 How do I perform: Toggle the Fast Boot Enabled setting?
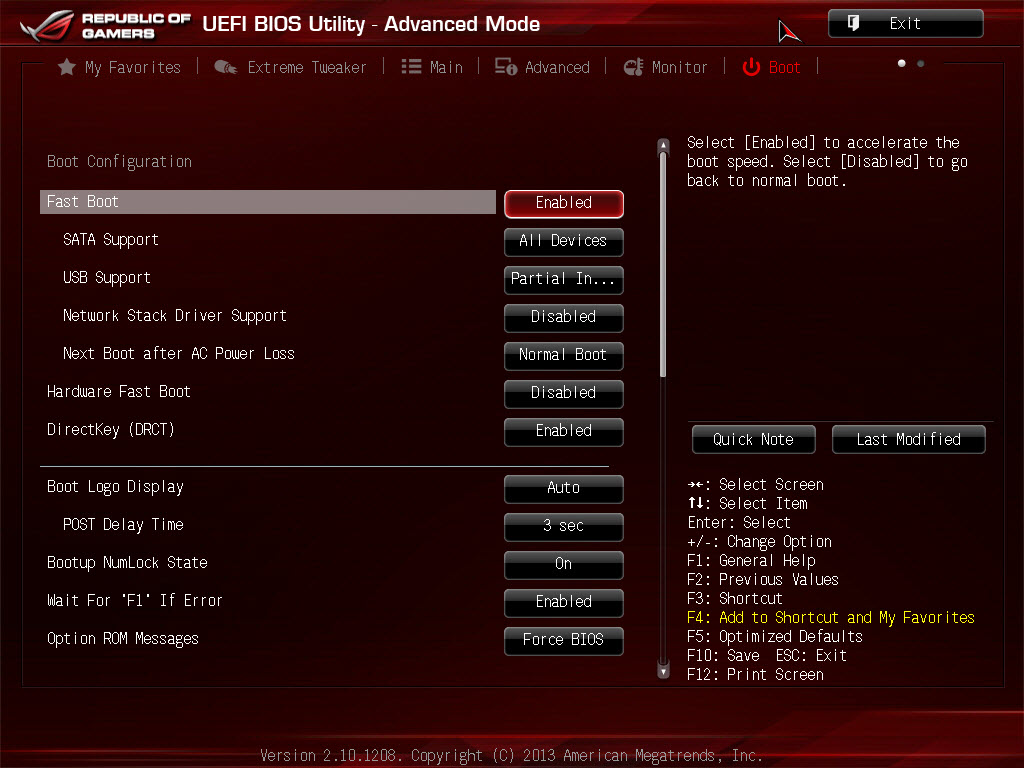[564, 204]
